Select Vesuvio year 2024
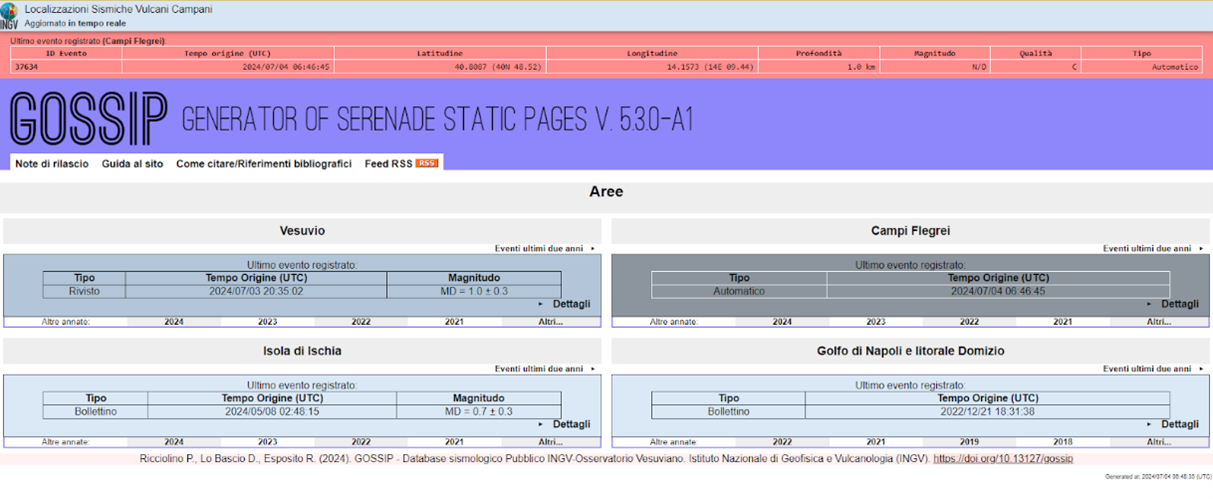 point(174,322)
